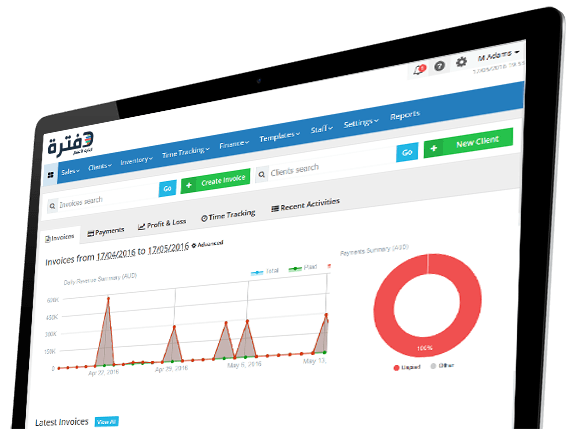Click the Daftra logo
Viewport: 576px width, 429px height.
[70, 144]
